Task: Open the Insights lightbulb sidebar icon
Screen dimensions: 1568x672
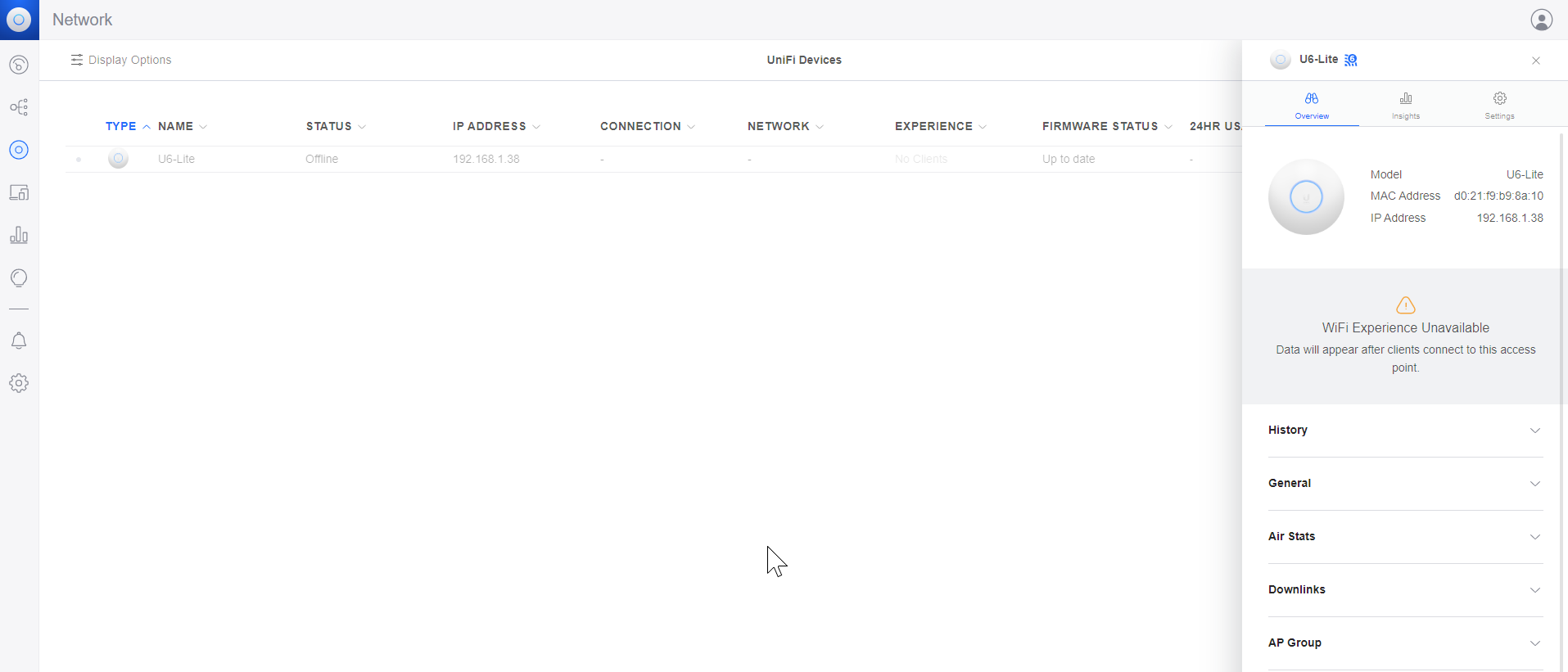Action: pyautogui.click(x=19, y=278)
